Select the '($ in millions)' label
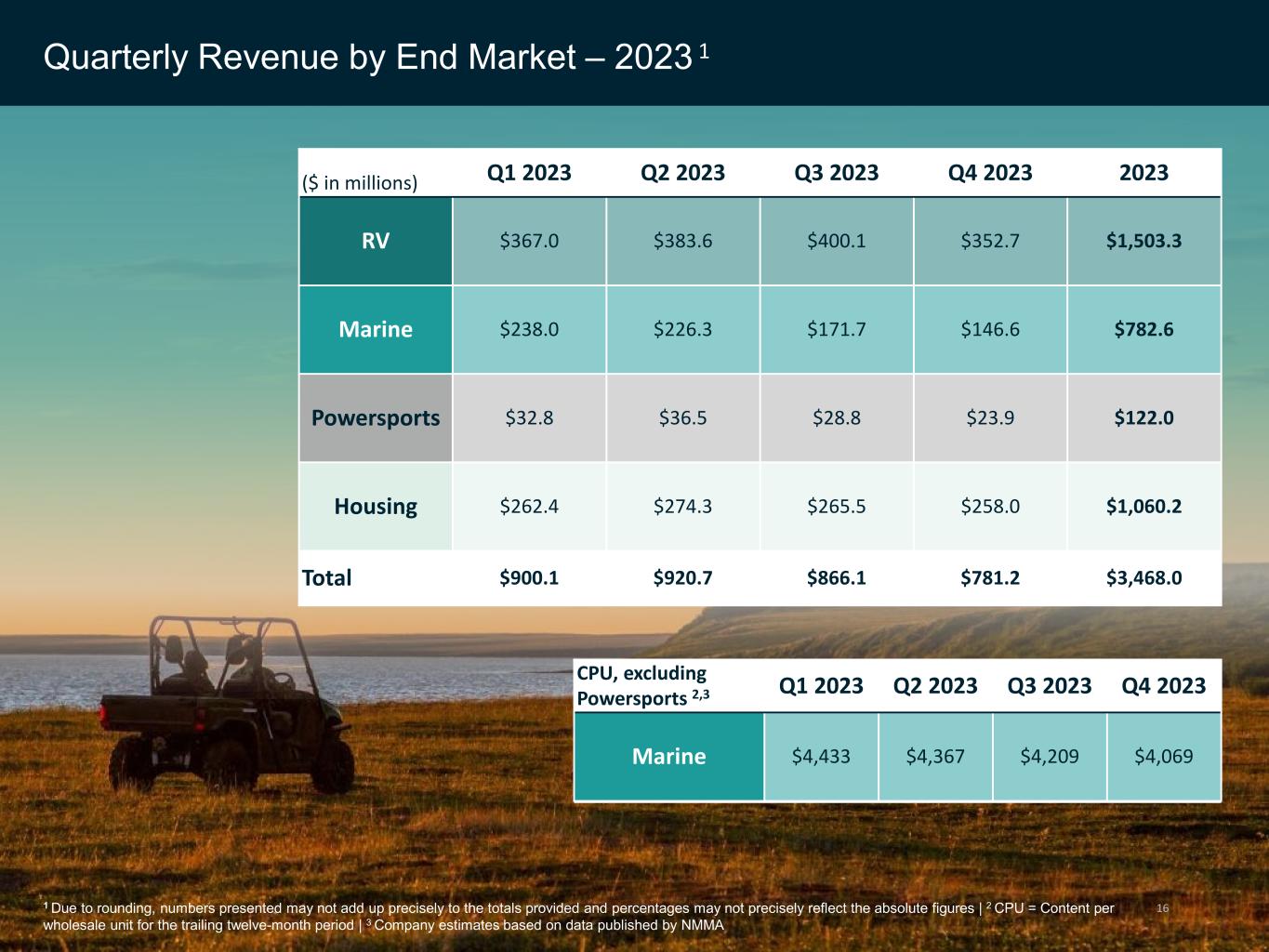 pos(360,182)
